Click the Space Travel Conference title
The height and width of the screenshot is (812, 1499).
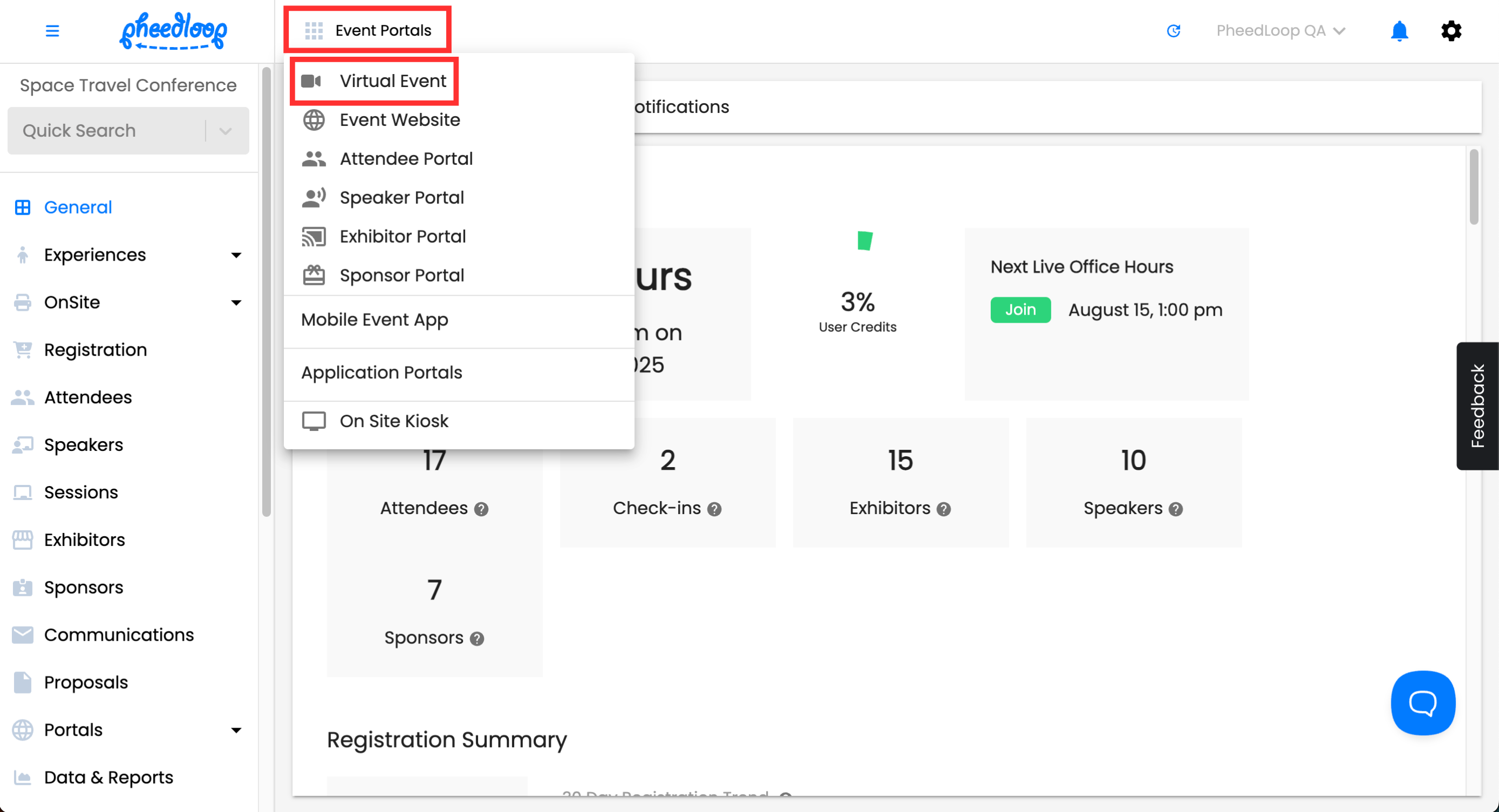[x=128, y=85]
